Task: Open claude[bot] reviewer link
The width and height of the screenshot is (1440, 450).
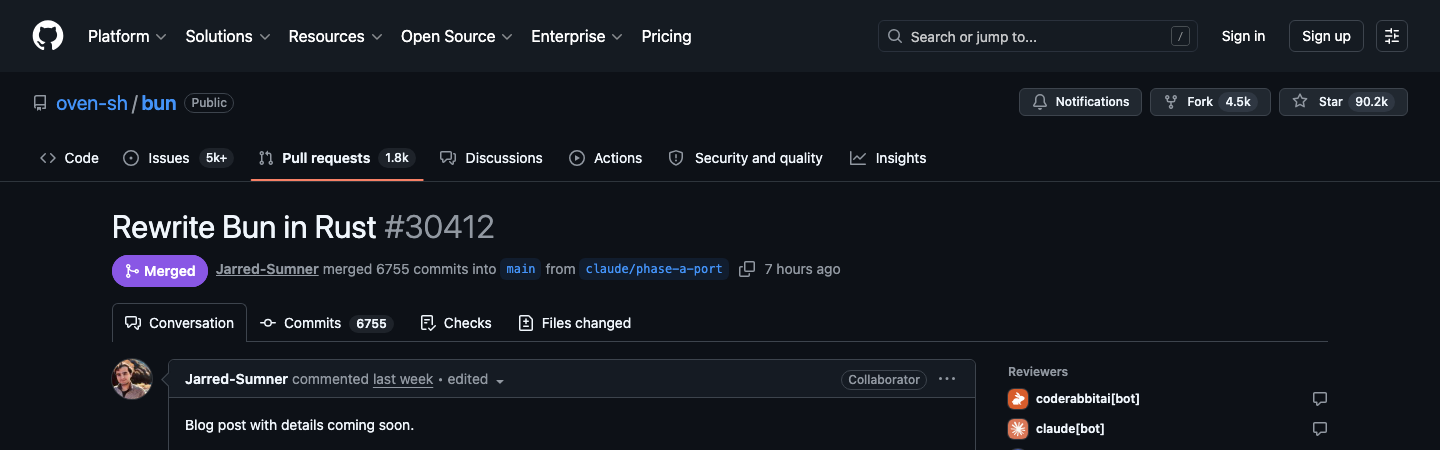Action: coord(1070,429)
